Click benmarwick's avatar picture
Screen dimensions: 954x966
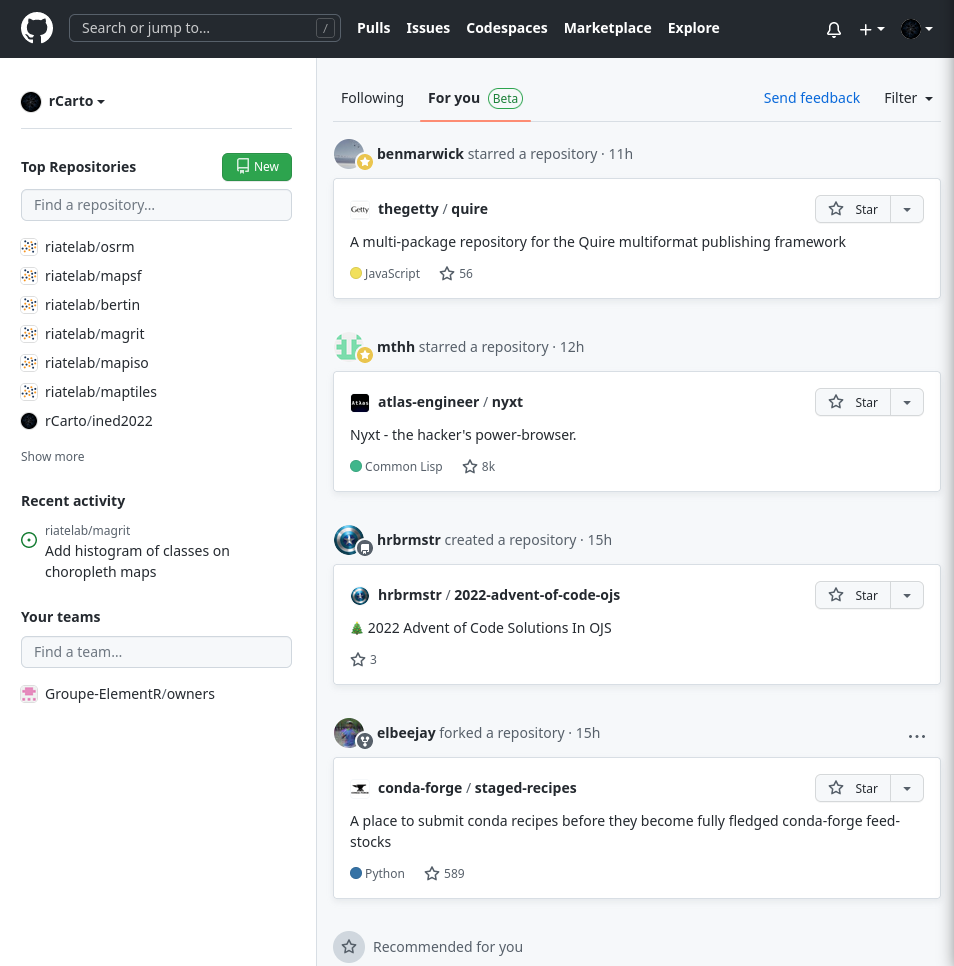pyautogui.click(x=349, y=154)
